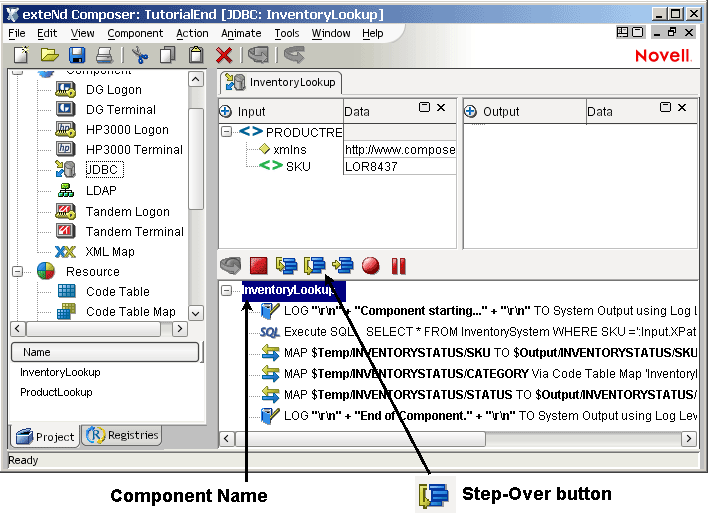The width and height of the screenshot is (708, 518).
Task: Click the Redo arrow in main toolbar
Action: tap(294, 55)
